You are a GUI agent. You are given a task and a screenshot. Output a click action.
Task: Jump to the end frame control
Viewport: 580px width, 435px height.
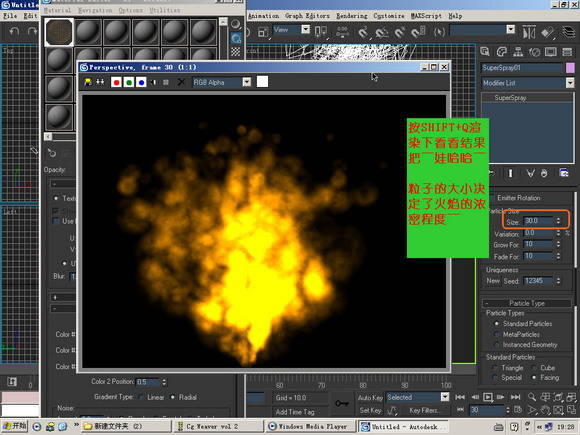(x=515, y=397)
